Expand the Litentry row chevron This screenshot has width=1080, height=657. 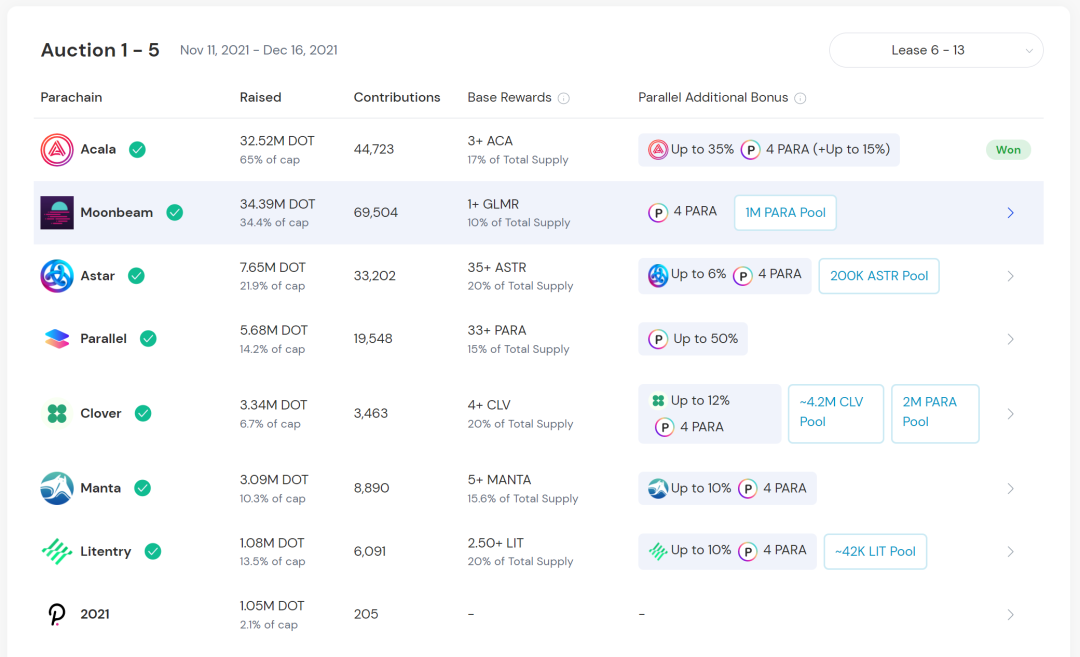tap(1010, 552)
